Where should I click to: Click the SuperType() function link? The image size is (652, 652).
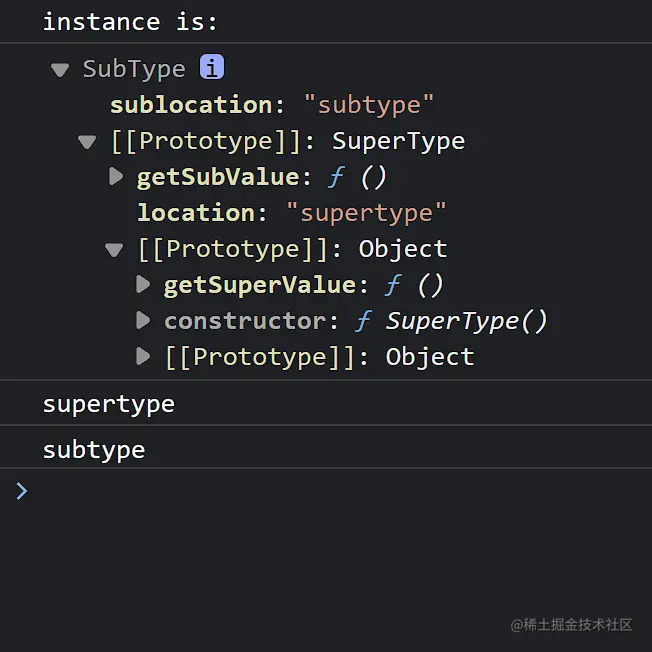tap(466, 321)
